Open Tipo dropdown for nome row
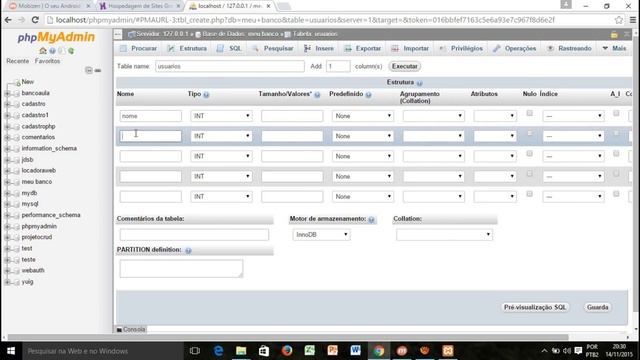The image size is (640, 360). [x=221, y=116]
